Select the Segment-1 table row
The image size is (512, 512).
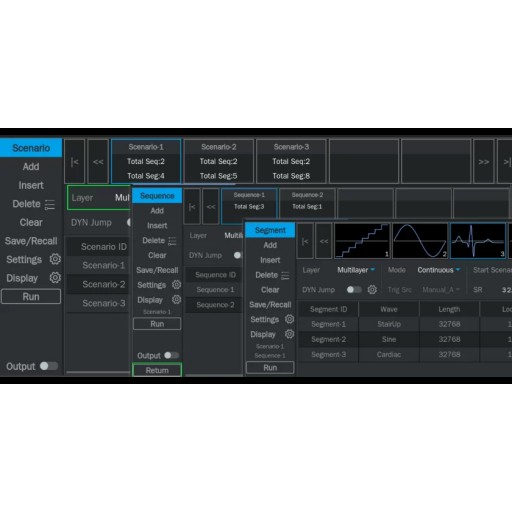point(404,324)
